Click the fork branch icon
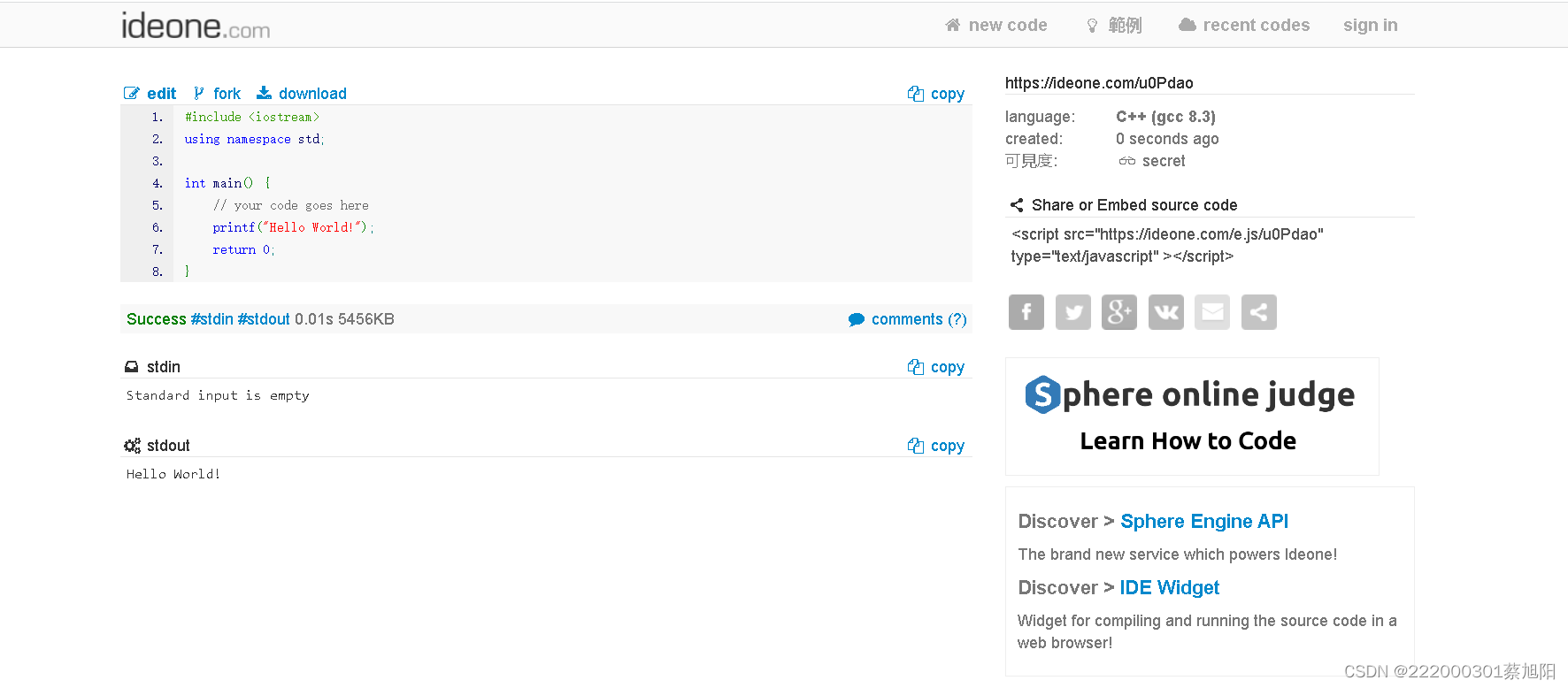The image size is (1568, 688). pyautogui.click(x=198, y=93)
